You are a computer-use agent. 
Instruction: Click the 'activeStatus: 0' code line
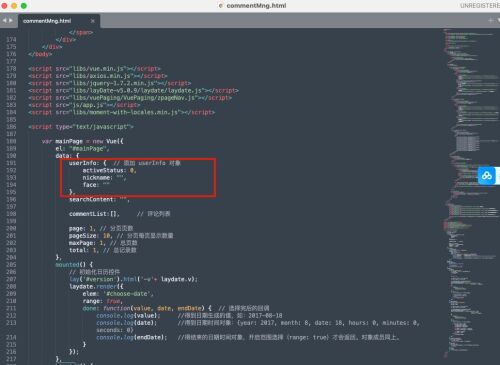[109, 170]
